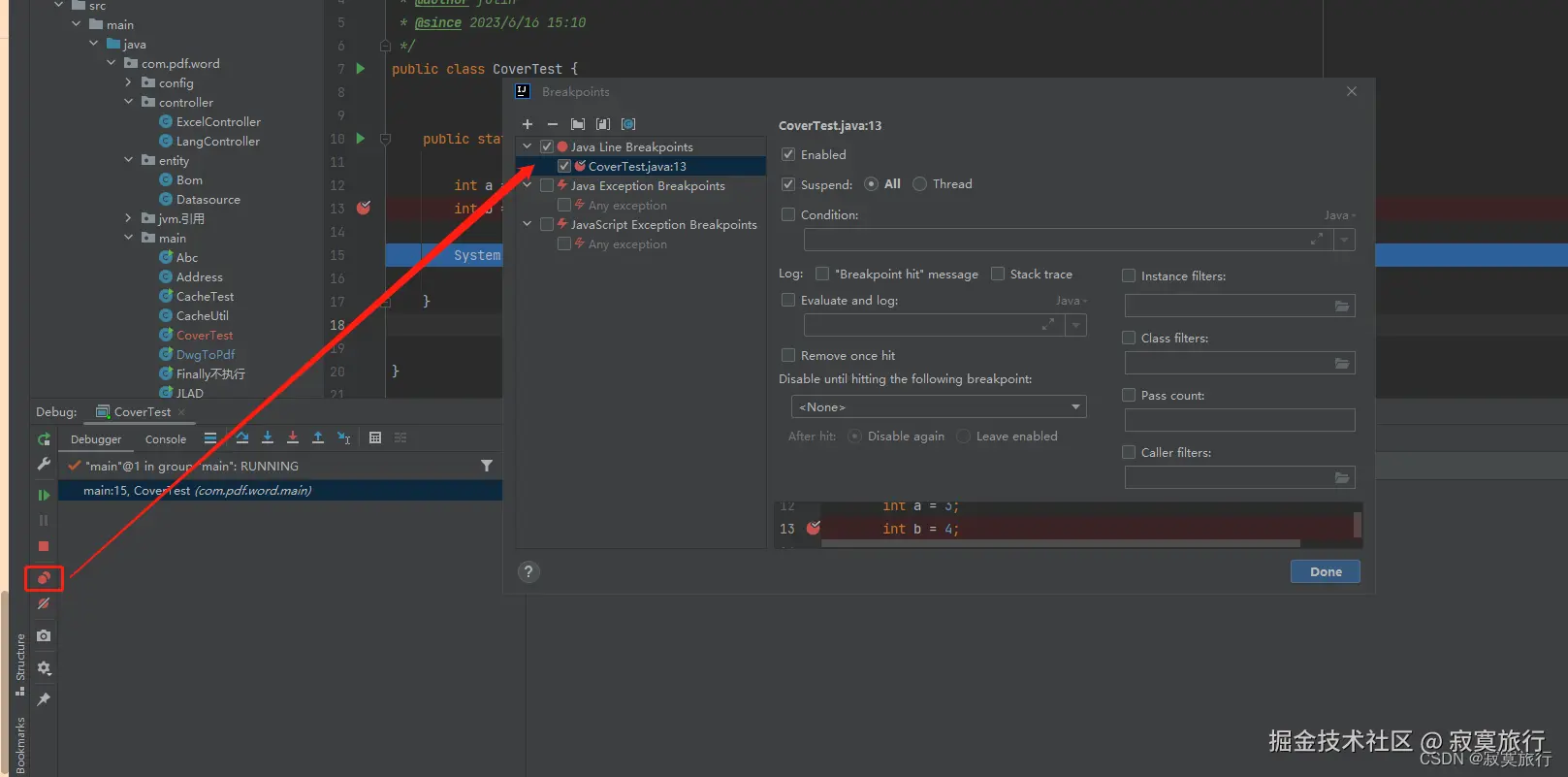Check the "Breakpoint hit" message checkbox
1568x777 pixels.
(822, 274)
